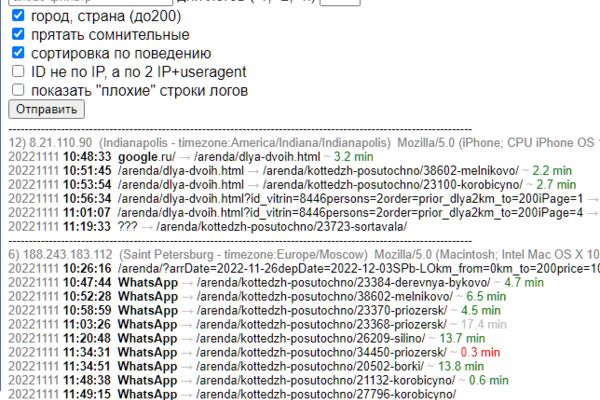This screenshot has width=600, height=400.
Task: Click the 26209-silino path
Action: pyautogui.click(x=310, y=338)
